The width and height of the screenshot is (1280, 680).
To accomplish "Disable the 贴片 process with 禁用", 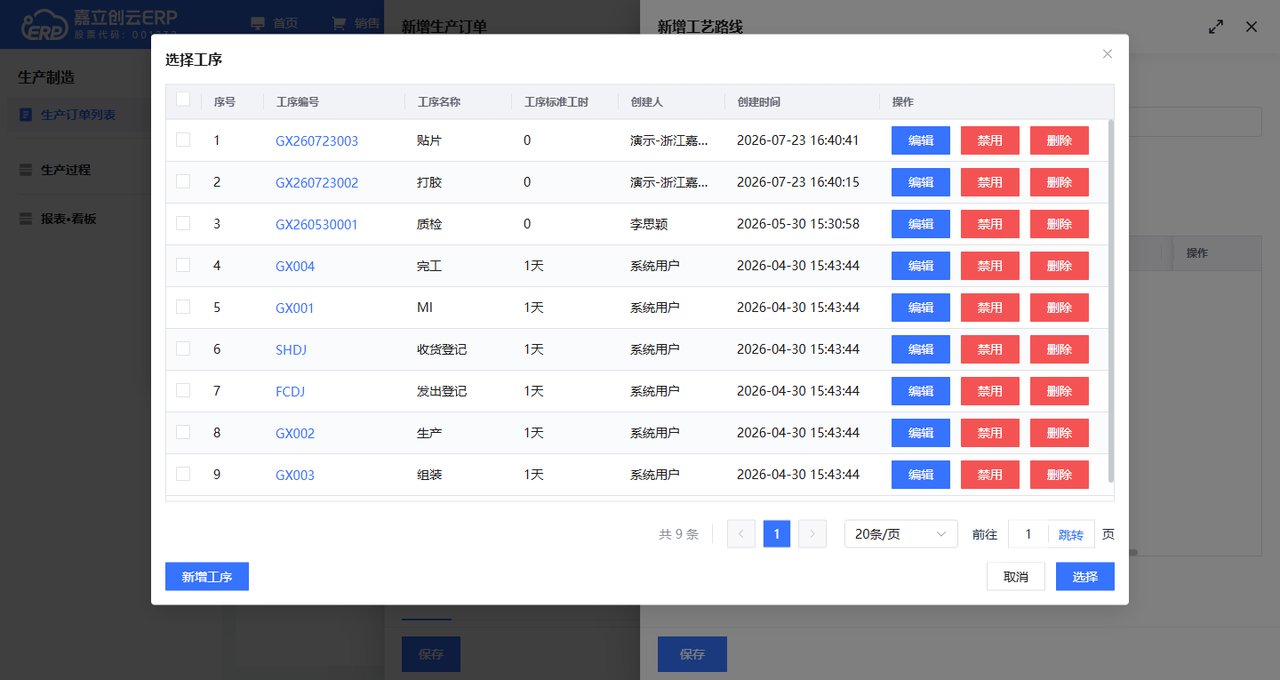I will pos(990,141).
